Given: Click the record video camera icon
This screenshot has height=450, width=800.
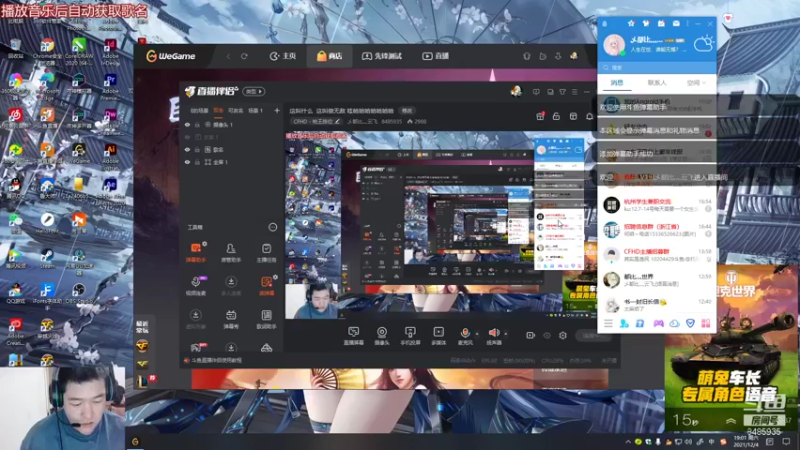Looking at the screenshot, I should pyautogui.click(x=531, y=335).
